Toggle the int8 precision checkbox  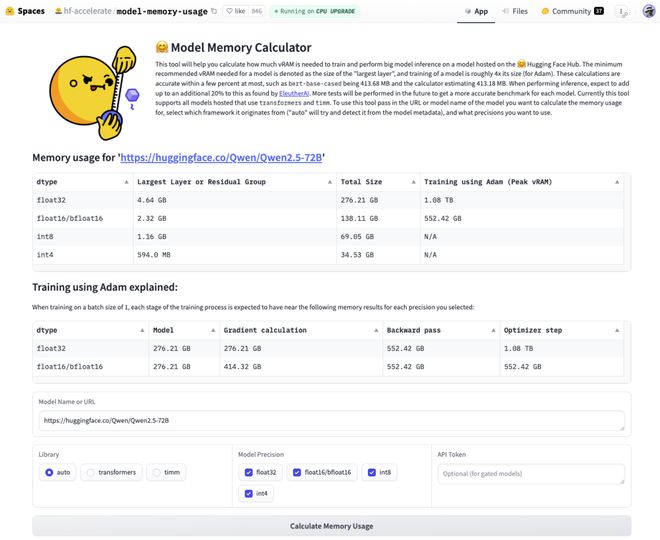372,472
